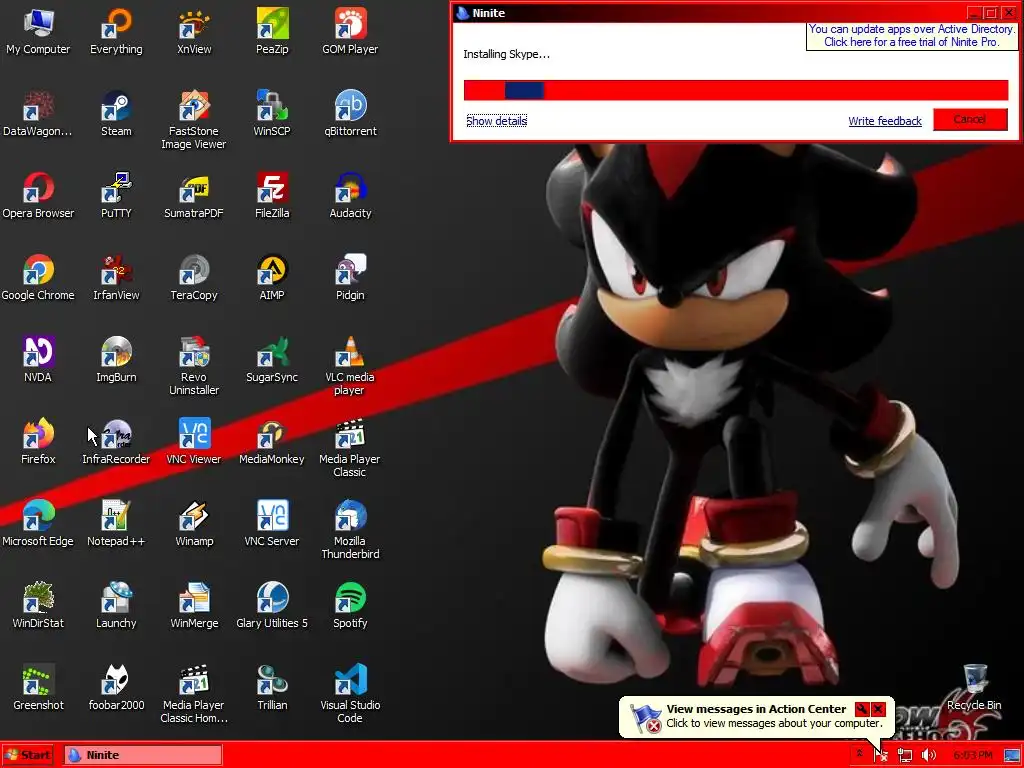Select the Firefox desktop shortcut
This screenshot has width=1024, height=768.
38,441
